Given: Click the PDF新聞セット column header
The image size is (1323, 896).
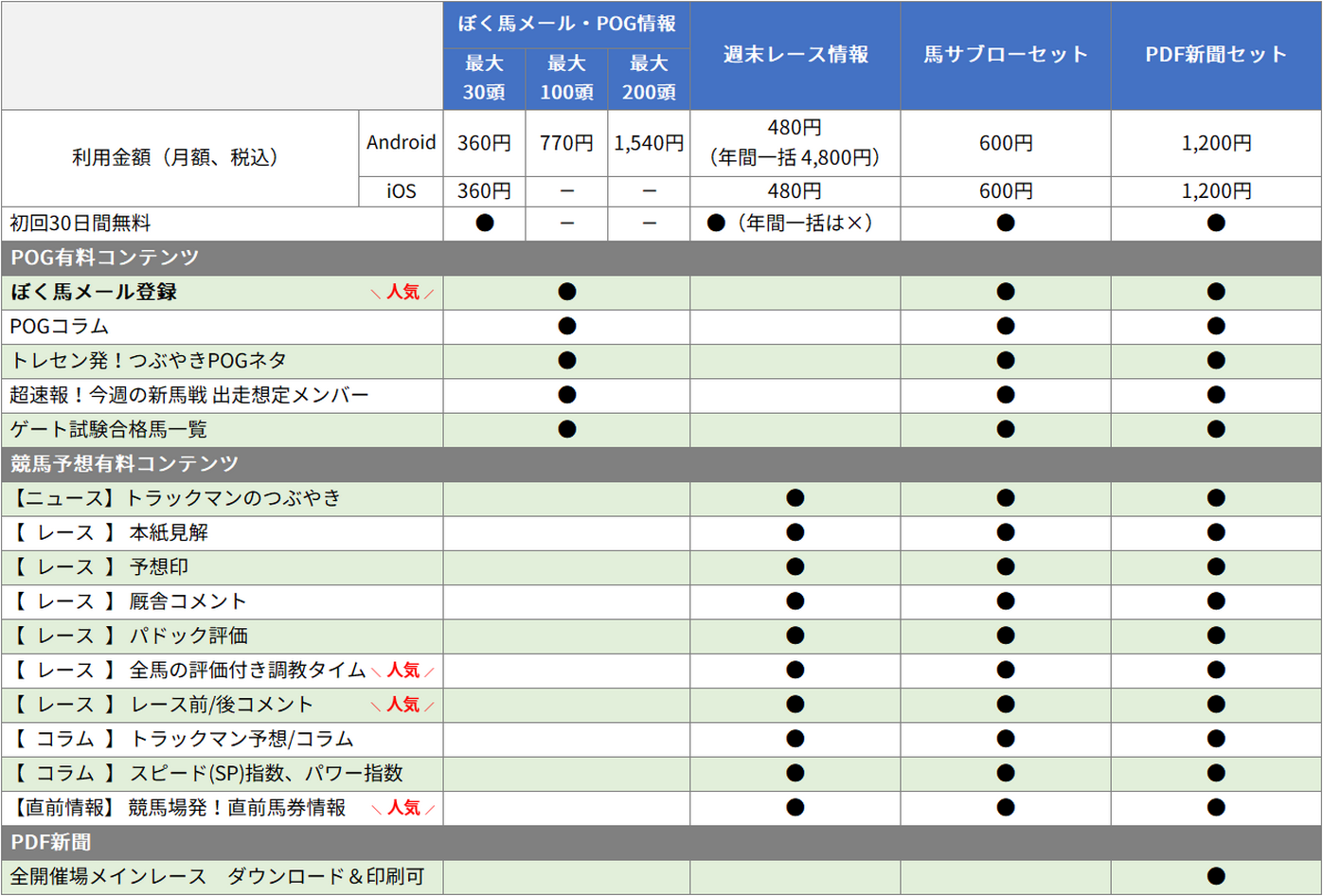Looking at the screenshot, I should coord(1216,55).
